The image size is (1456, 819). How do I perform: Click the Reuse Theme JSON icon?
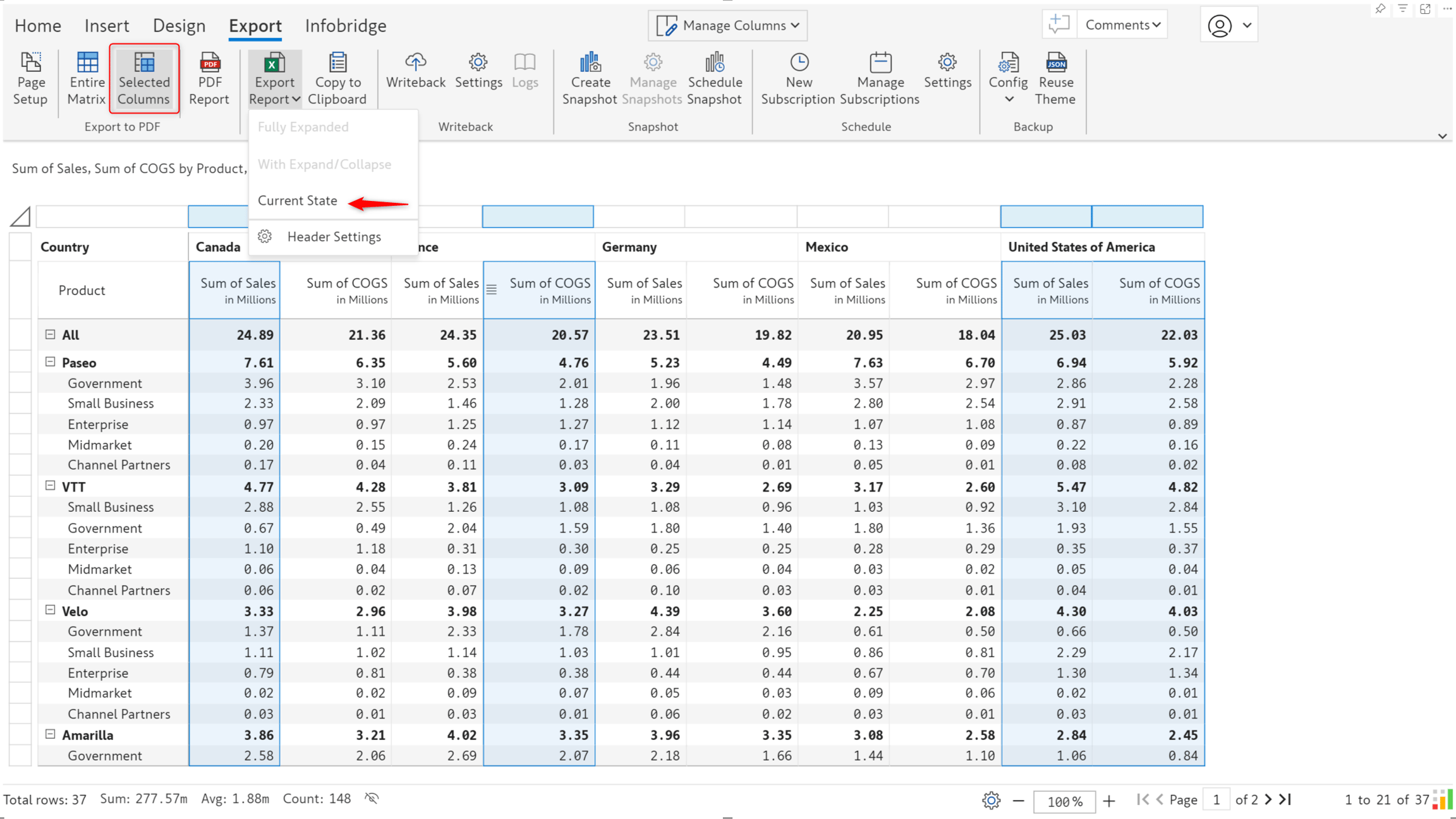pyautogui.click(x=1056, y=62)
